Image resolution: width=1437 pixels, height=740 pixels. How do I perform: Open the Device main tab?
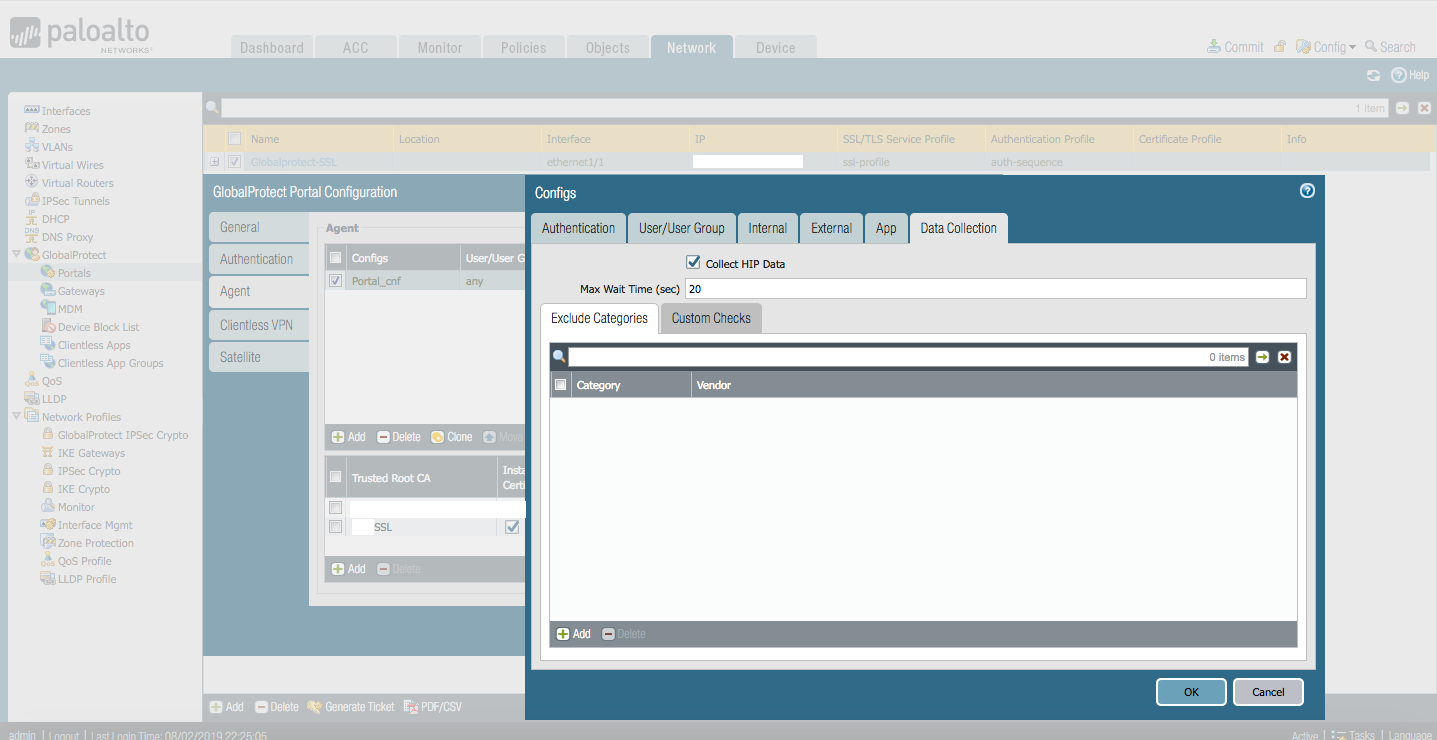point(776,47)
